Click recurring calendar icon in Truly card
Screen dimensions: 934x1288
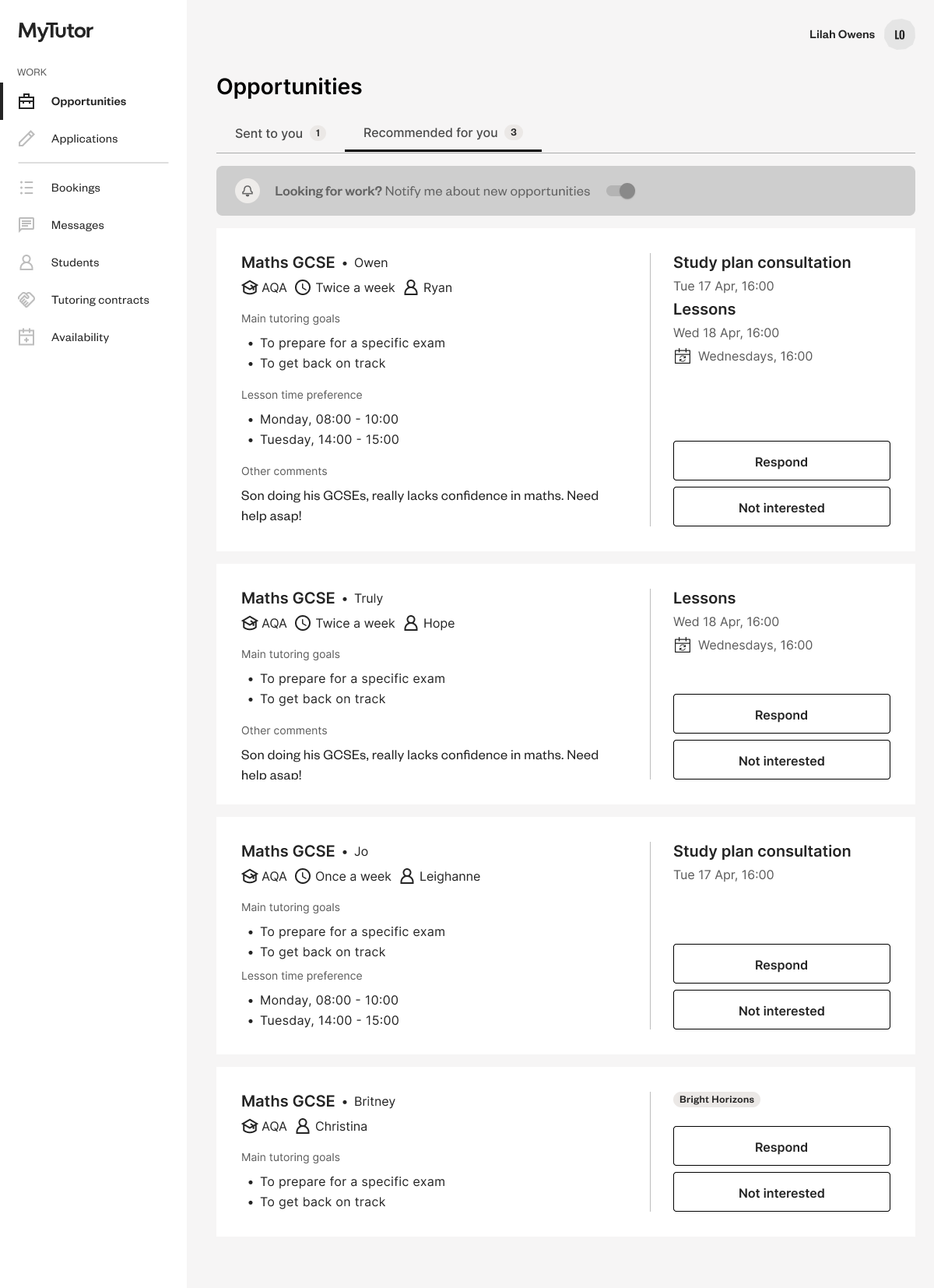683,646
